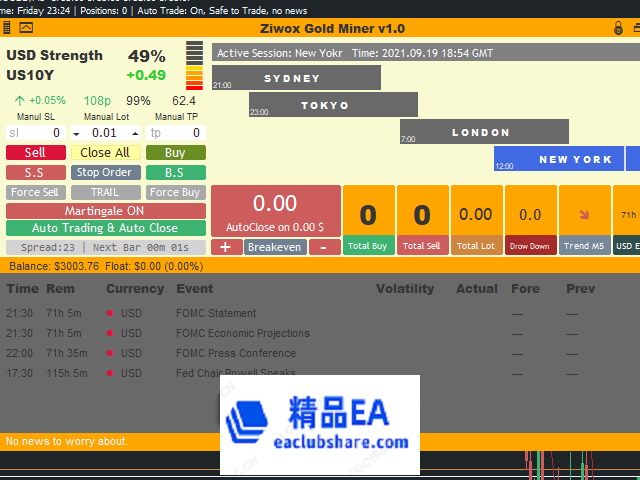This screenshot has width=640, height=480.
Task: Click the FOMC Economic Projections event
Action: (x=243, y=333)
